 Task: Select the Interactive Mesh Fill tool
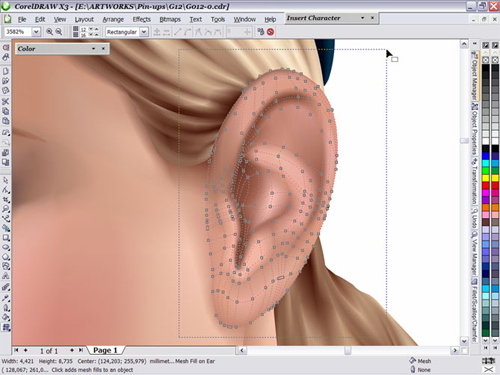click(6, 327)
